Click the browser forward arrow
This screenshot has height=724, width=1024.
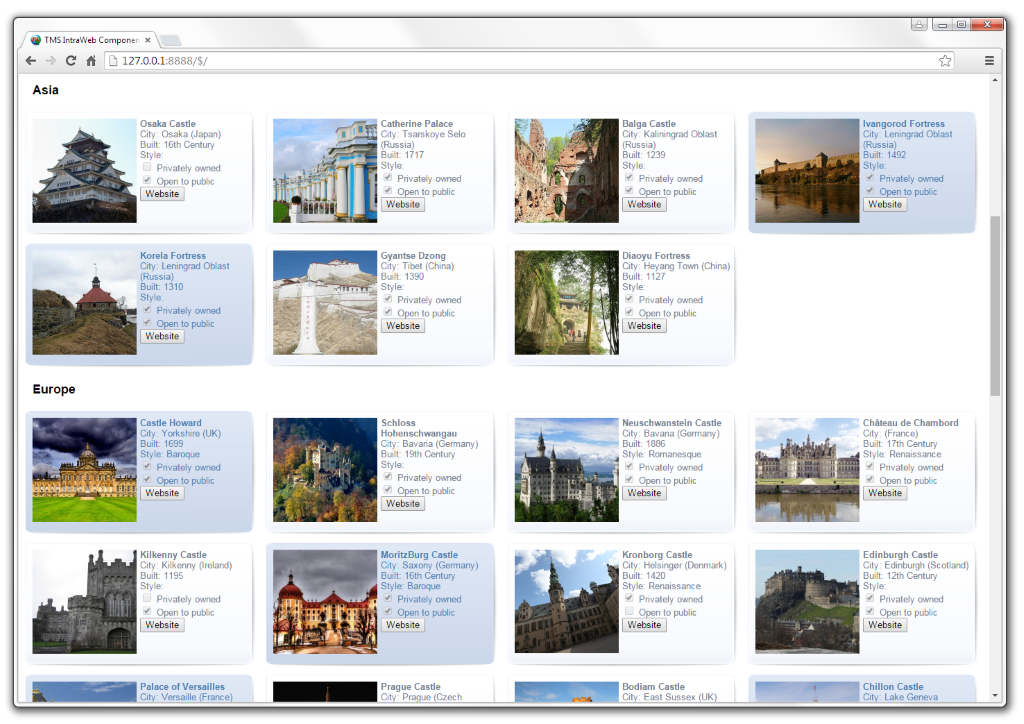coord(51,61)
